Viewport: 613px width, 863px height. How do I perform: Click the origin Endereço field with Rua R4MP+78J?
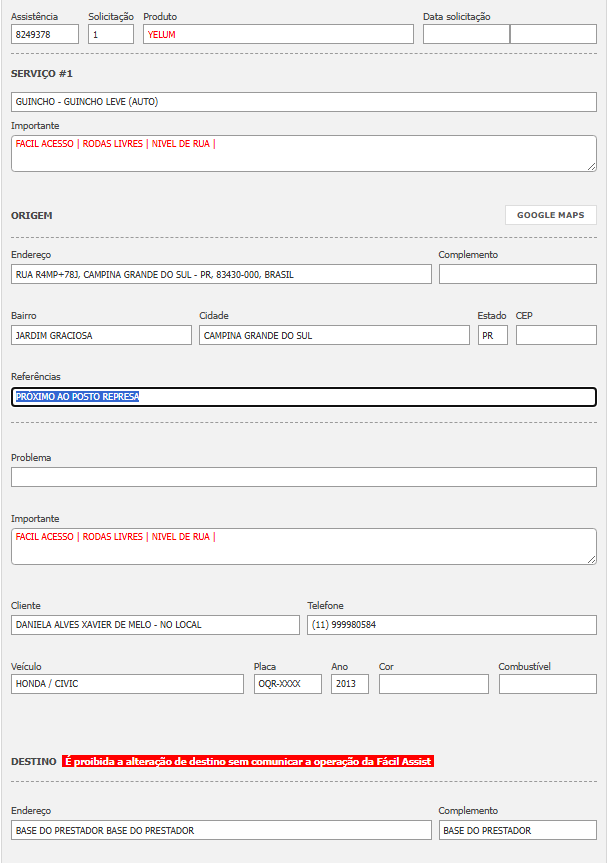point(221,274)
